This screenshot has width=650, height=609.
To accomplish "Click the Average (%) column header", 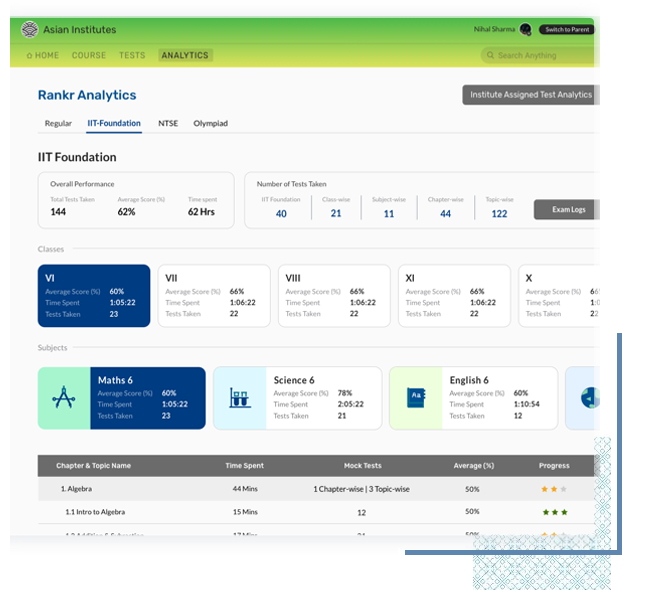I will [473, 466].
